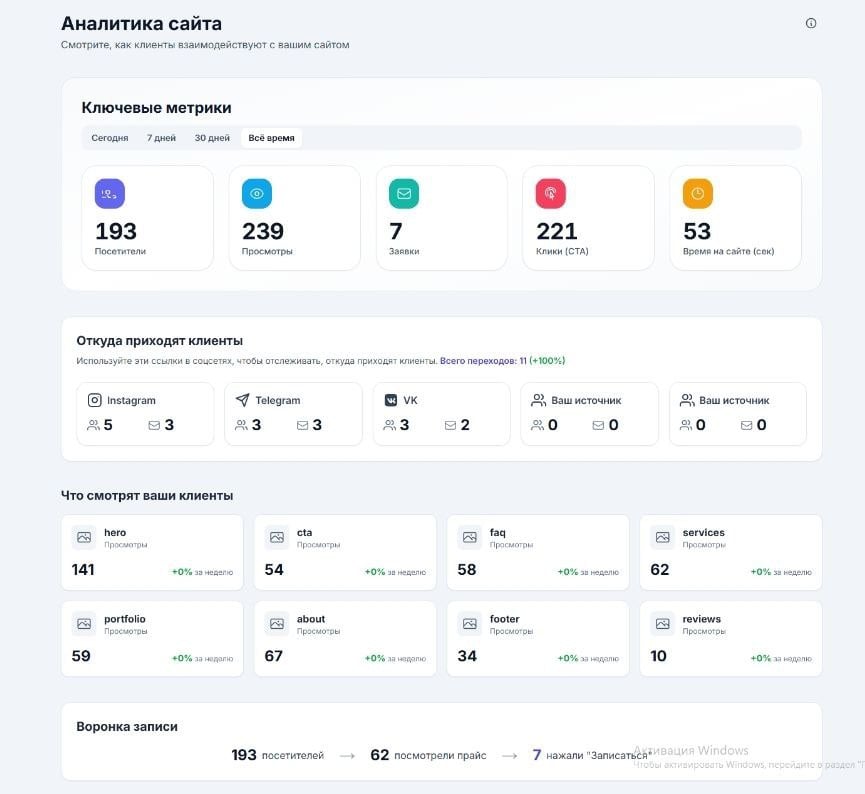
Task: Click the purple Посетители visitors icon
Action: [x=110, y=194]
